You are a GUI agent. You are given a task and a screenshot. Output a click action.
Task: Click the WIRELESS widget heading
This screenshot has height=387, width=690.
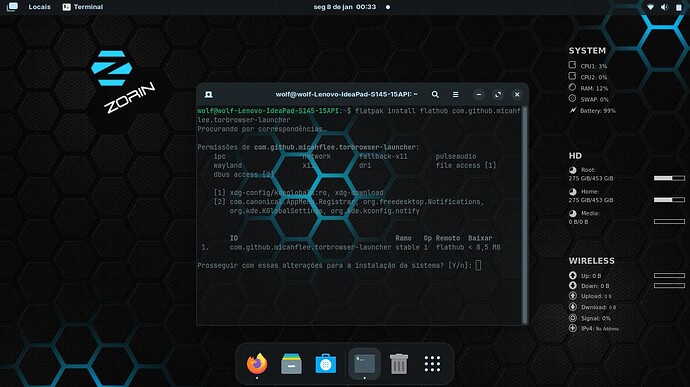[x=591, y=261]
